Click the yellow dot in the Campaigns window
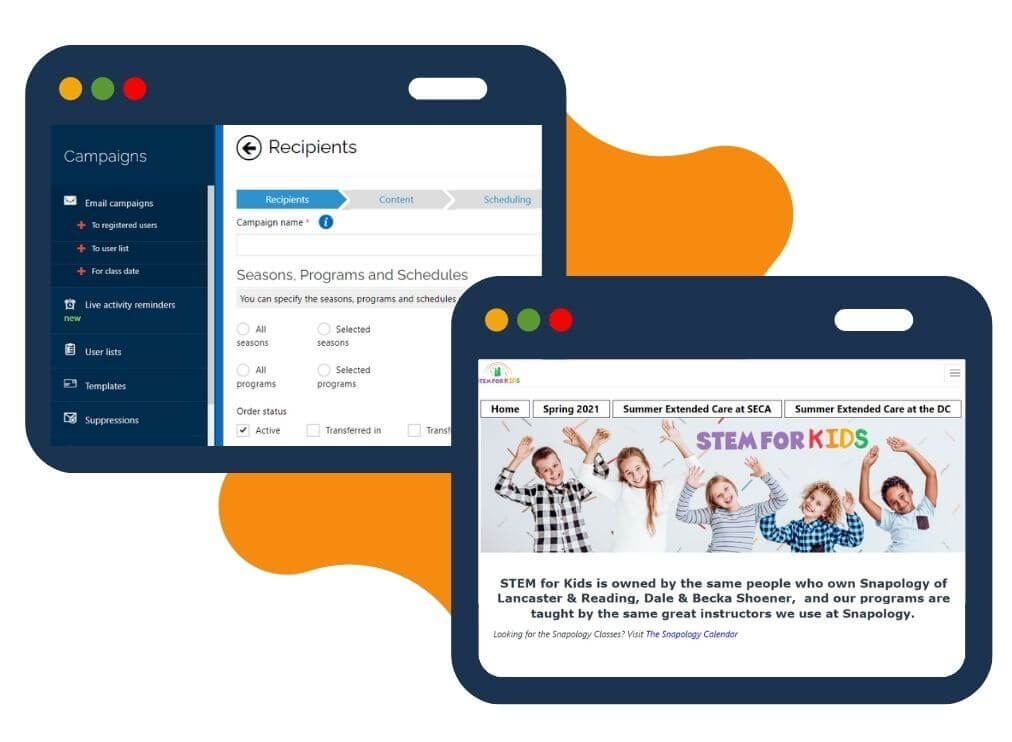1012x742 pixels. pyautogui.click(x=71, y=88)
